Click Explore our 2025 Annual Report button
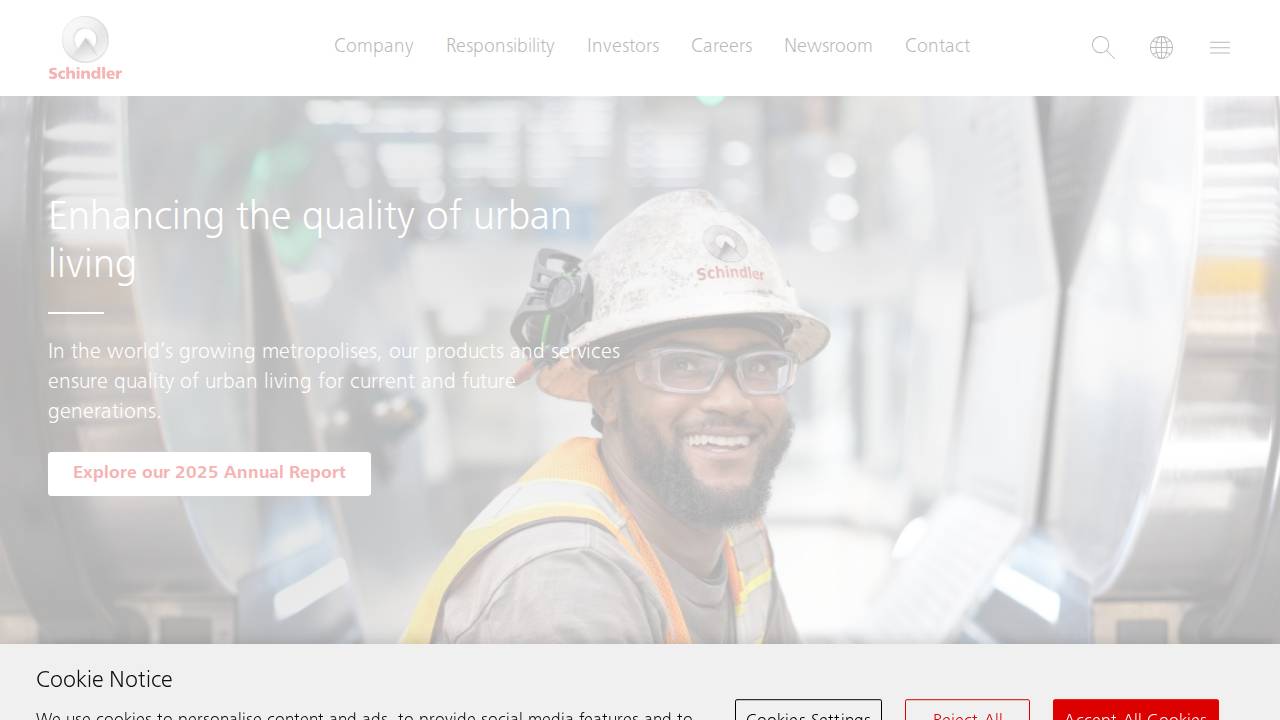This screenshot has width=1280, height=720. [x=209, y=473]
